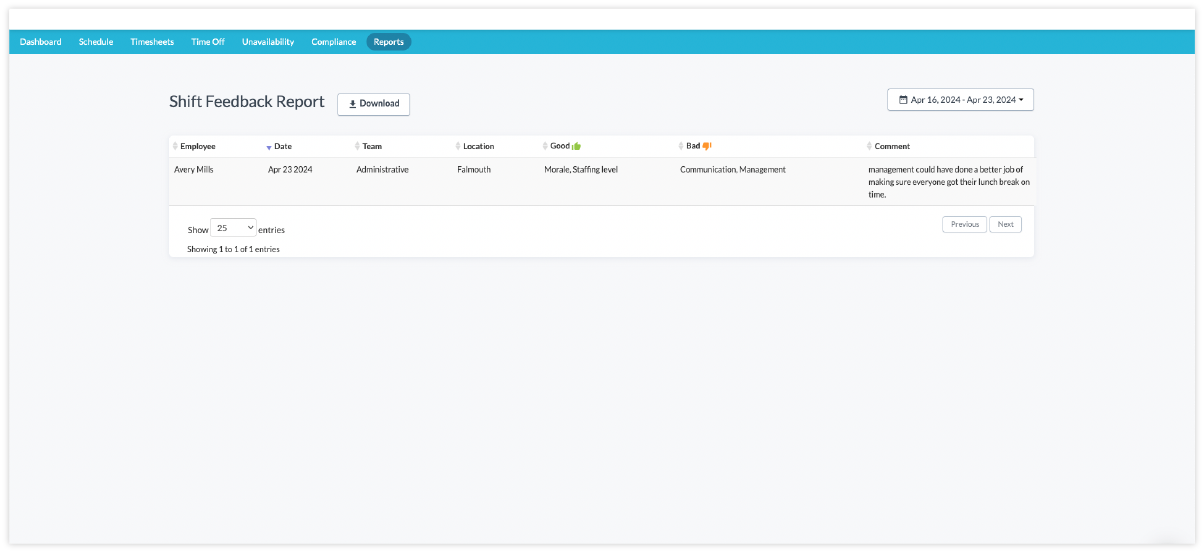Select the Time Off tab

click(x=208, y=42)
